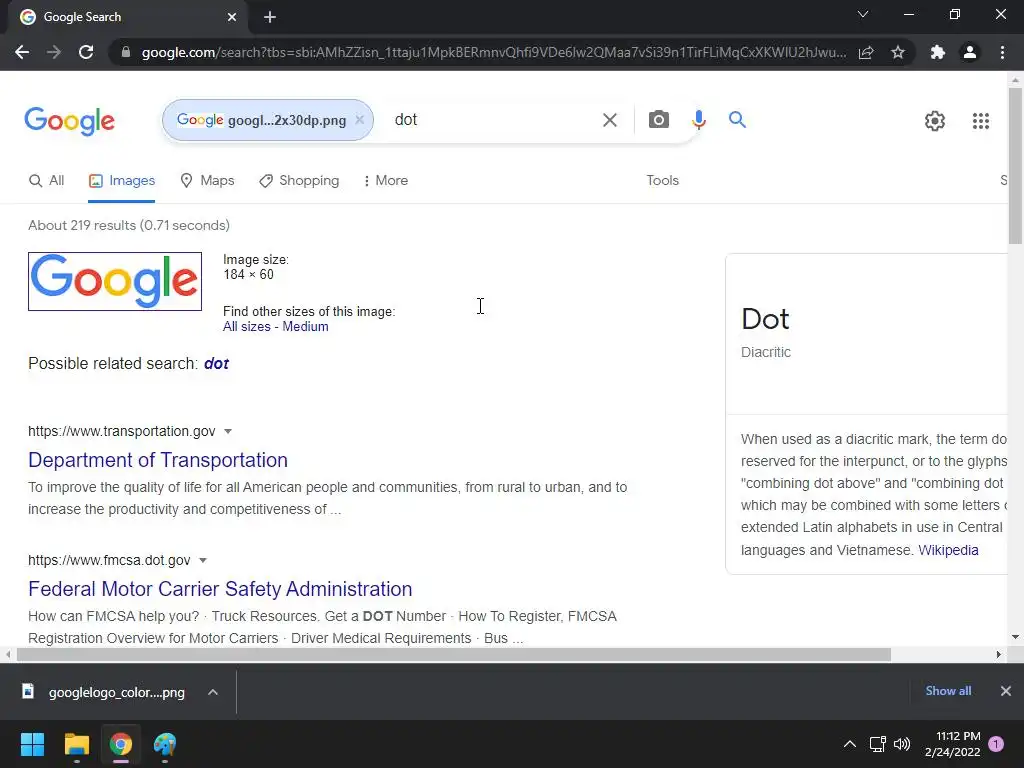Click the scroll down arrow of the page
Image resolution: width=1024 pixels, height=768 pixels.
point(1015,637)
